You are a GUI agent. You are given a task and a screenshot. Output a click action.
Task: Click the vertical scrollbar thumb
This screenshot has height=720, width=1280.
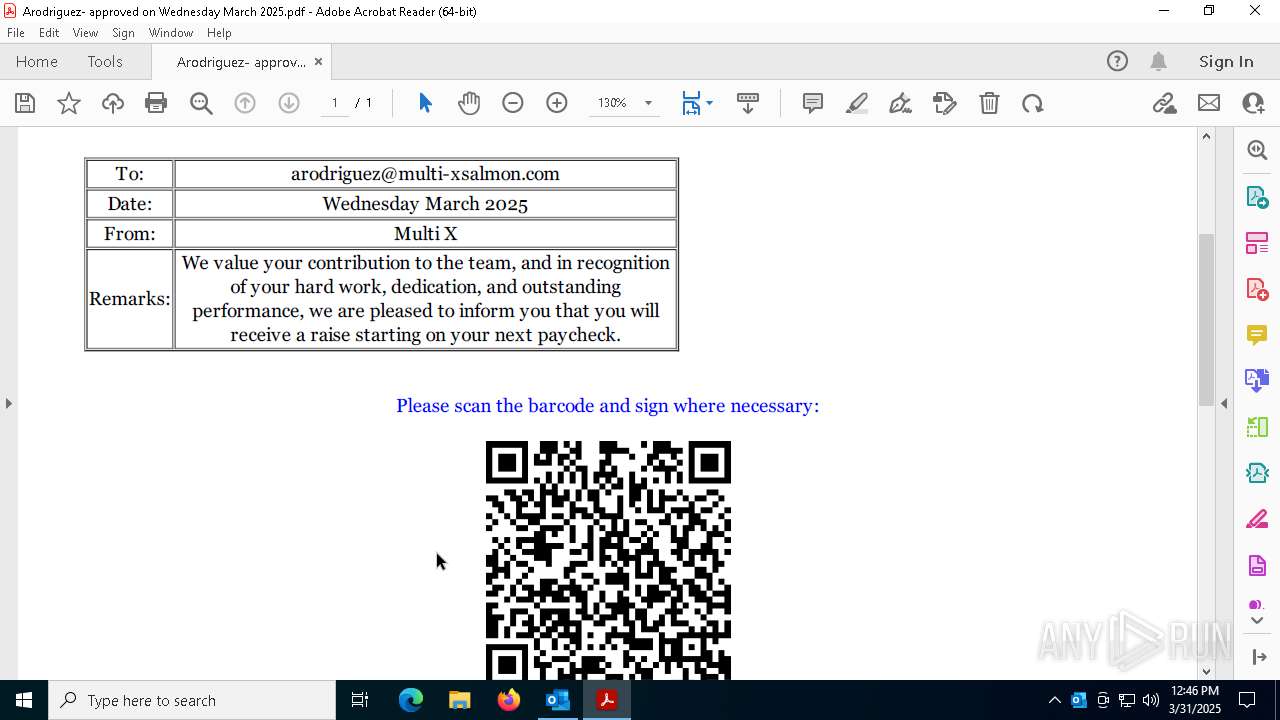[1206, 318]
